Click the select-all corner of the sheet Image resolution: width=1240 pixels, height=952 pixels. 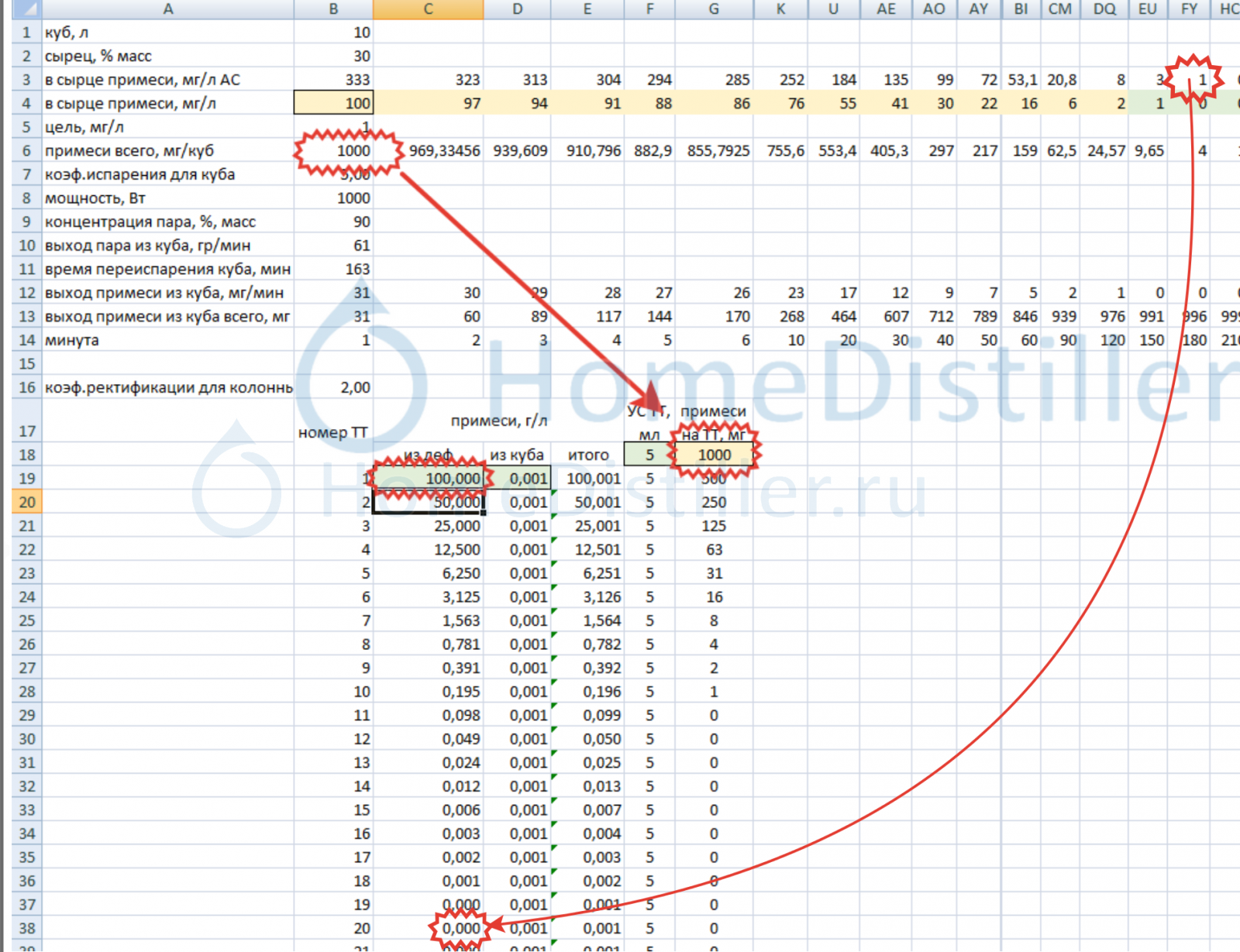26,9
